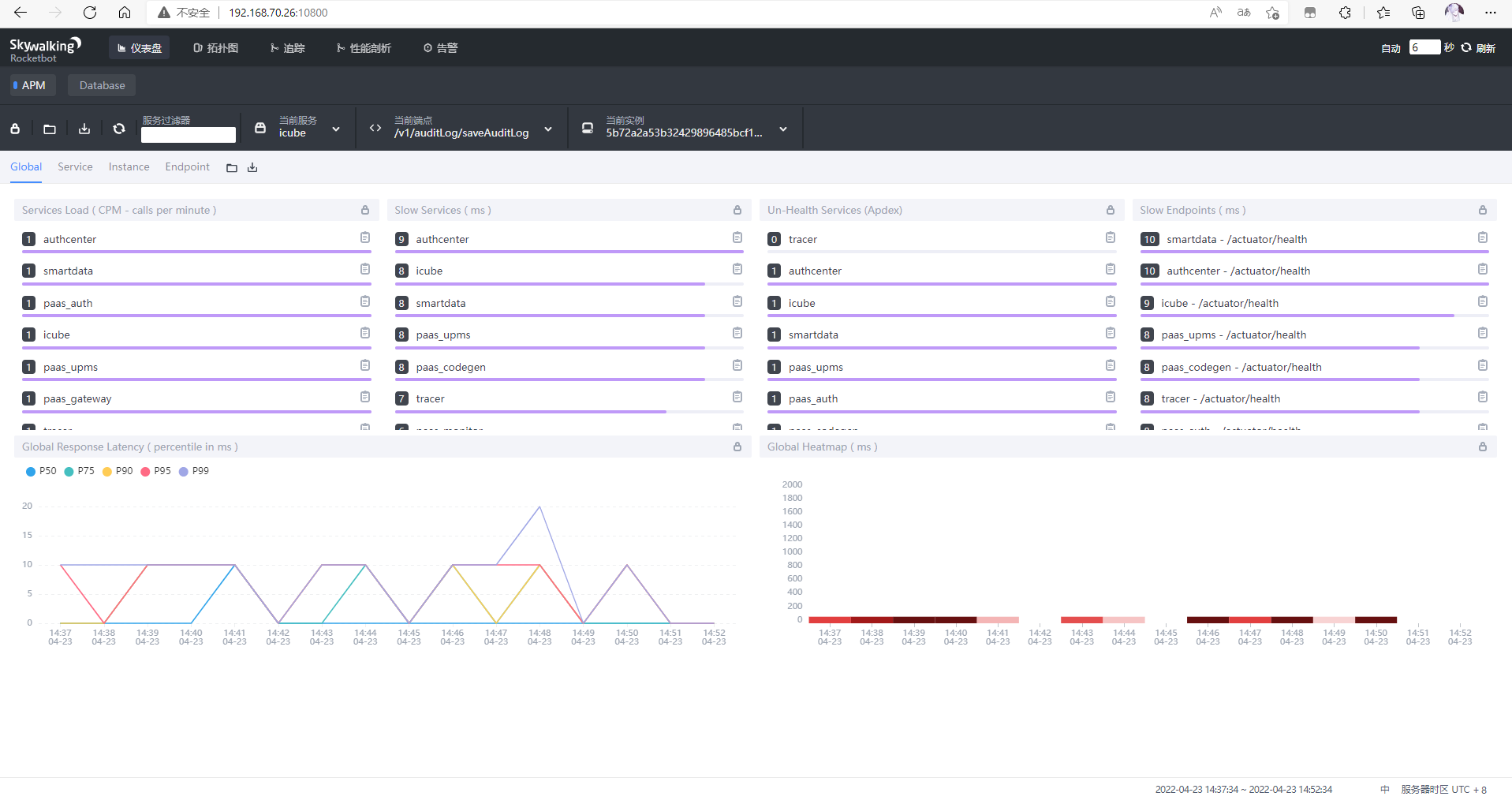This screenshot has width=1512, height=800.
Task: Copy paas_auth name in Services Load
Action: pyautogui.click(x=365, y=301)
